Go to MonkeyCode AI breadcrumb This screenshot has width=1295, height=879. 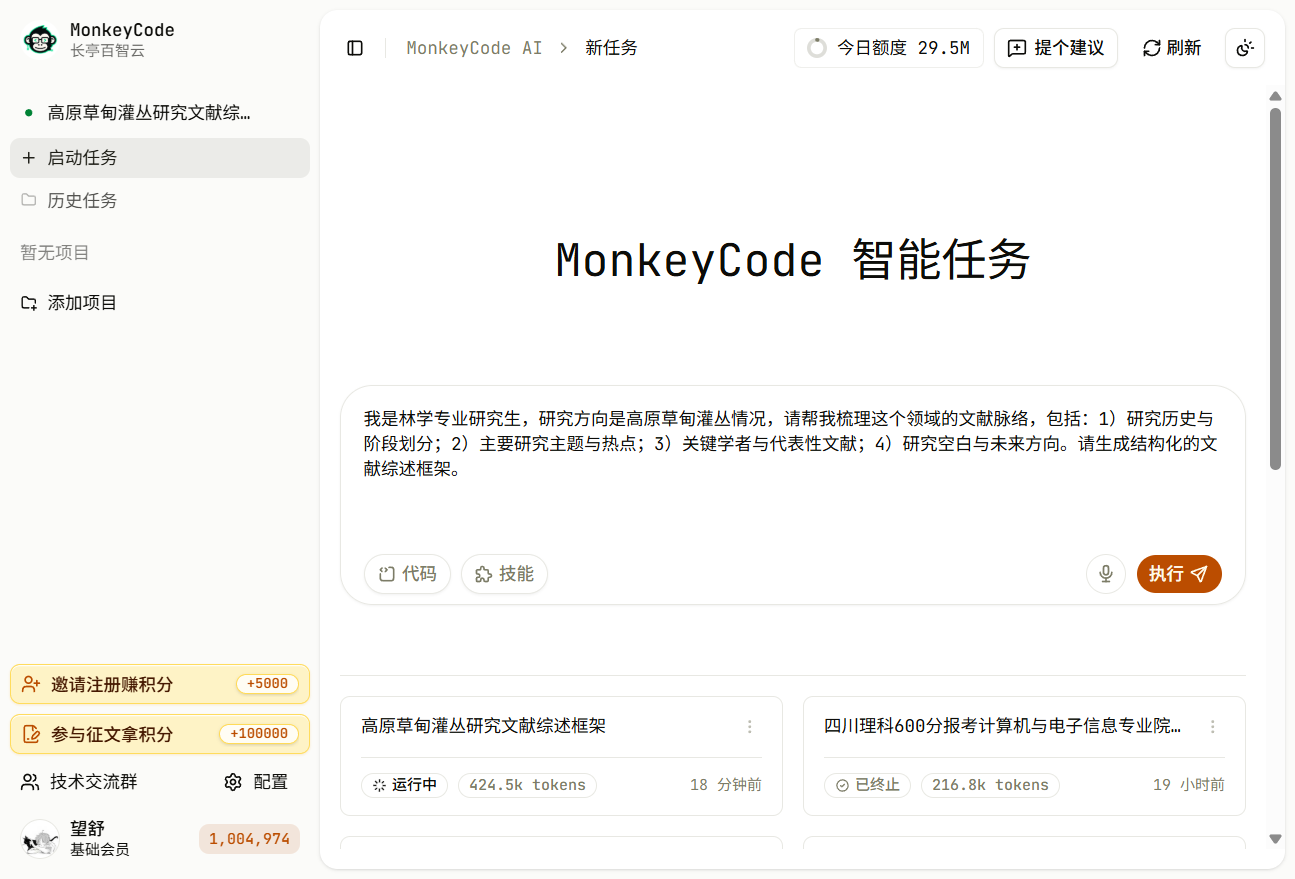pos(474,48)
